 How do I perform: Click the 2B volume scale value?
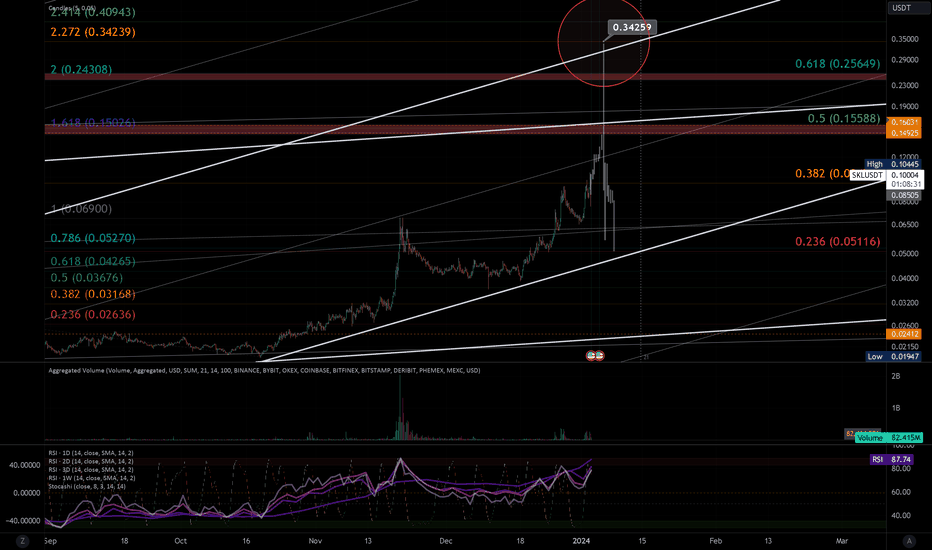(896, 376)
